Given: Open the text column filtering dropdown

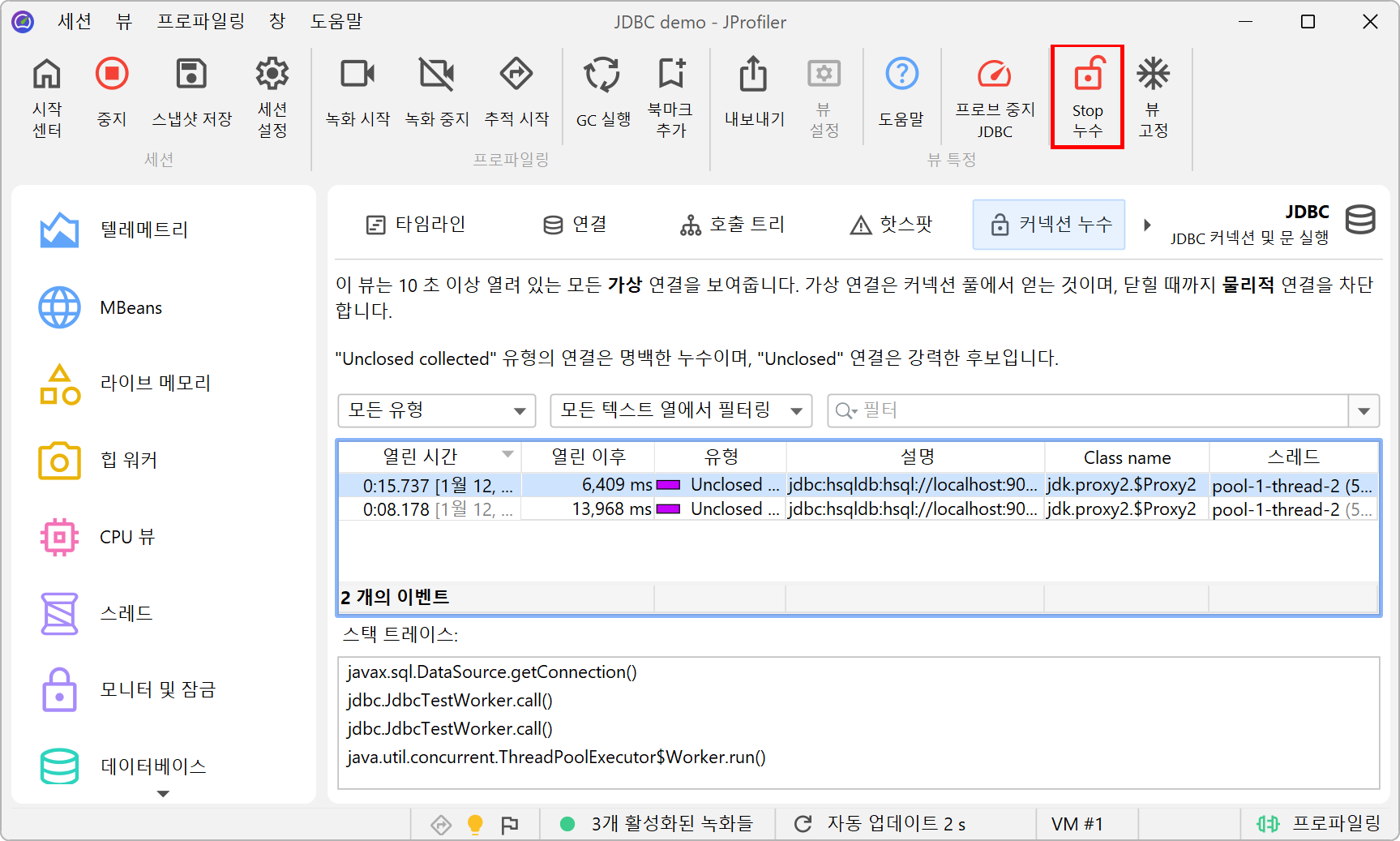Looking at the screenshot, I should 681,410.
